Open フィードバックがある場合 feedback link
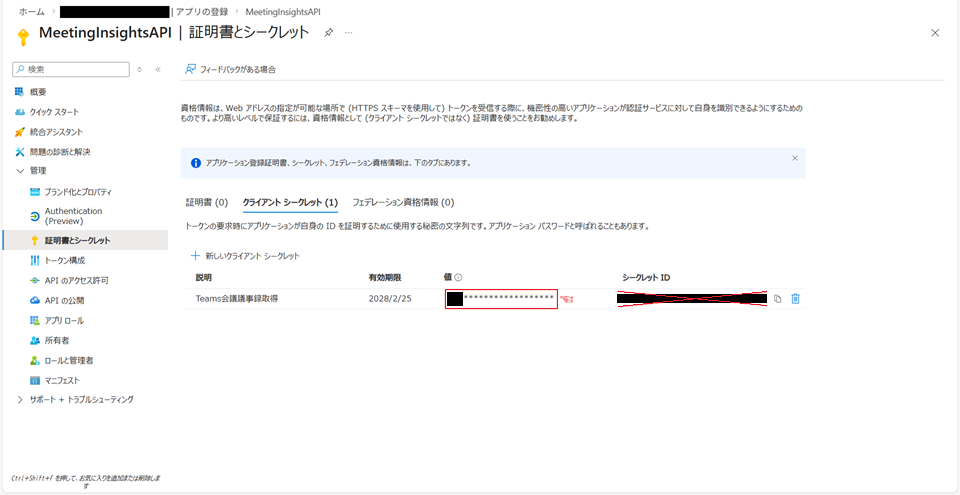Viewport: 960px width, 495px height. pos(230,70)
